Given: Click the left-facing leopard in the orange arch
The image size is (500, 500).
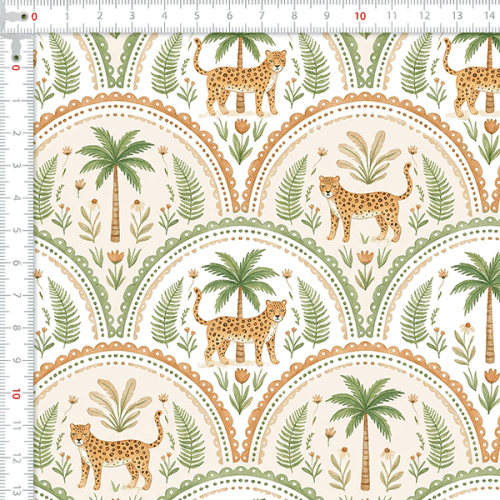Looking at the screenshot, I should pyautogui.click(x=366, y=202).
